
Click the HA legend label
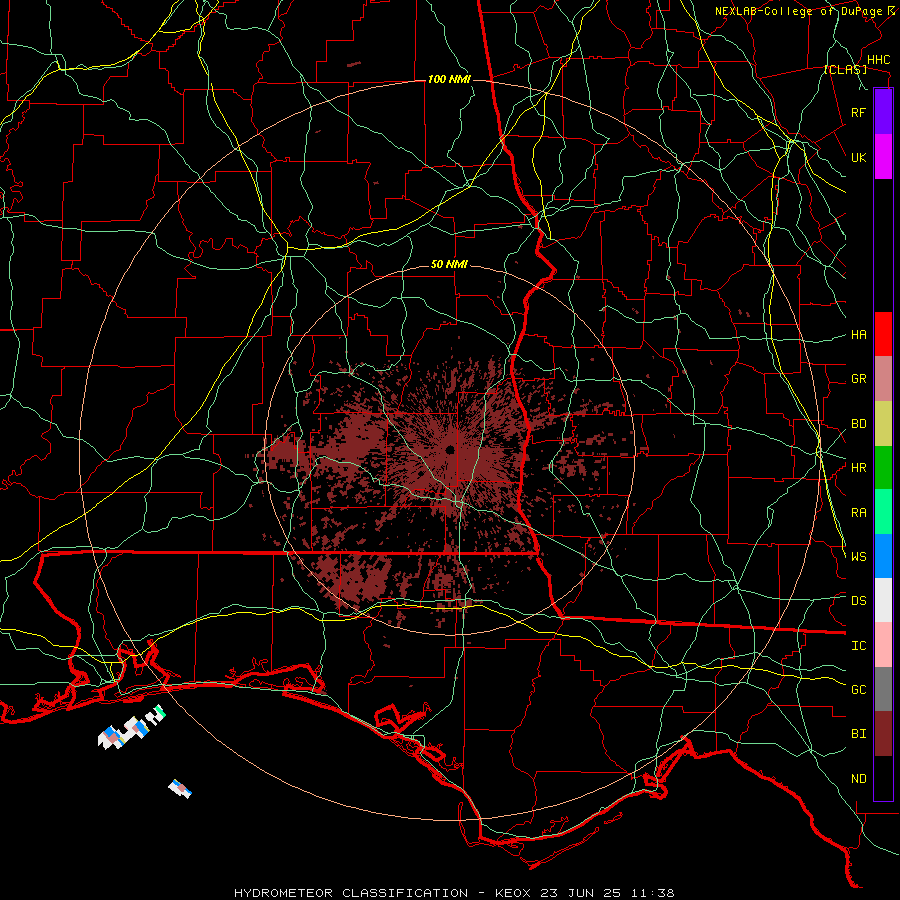pyautogui.click(x=858, y=335)
